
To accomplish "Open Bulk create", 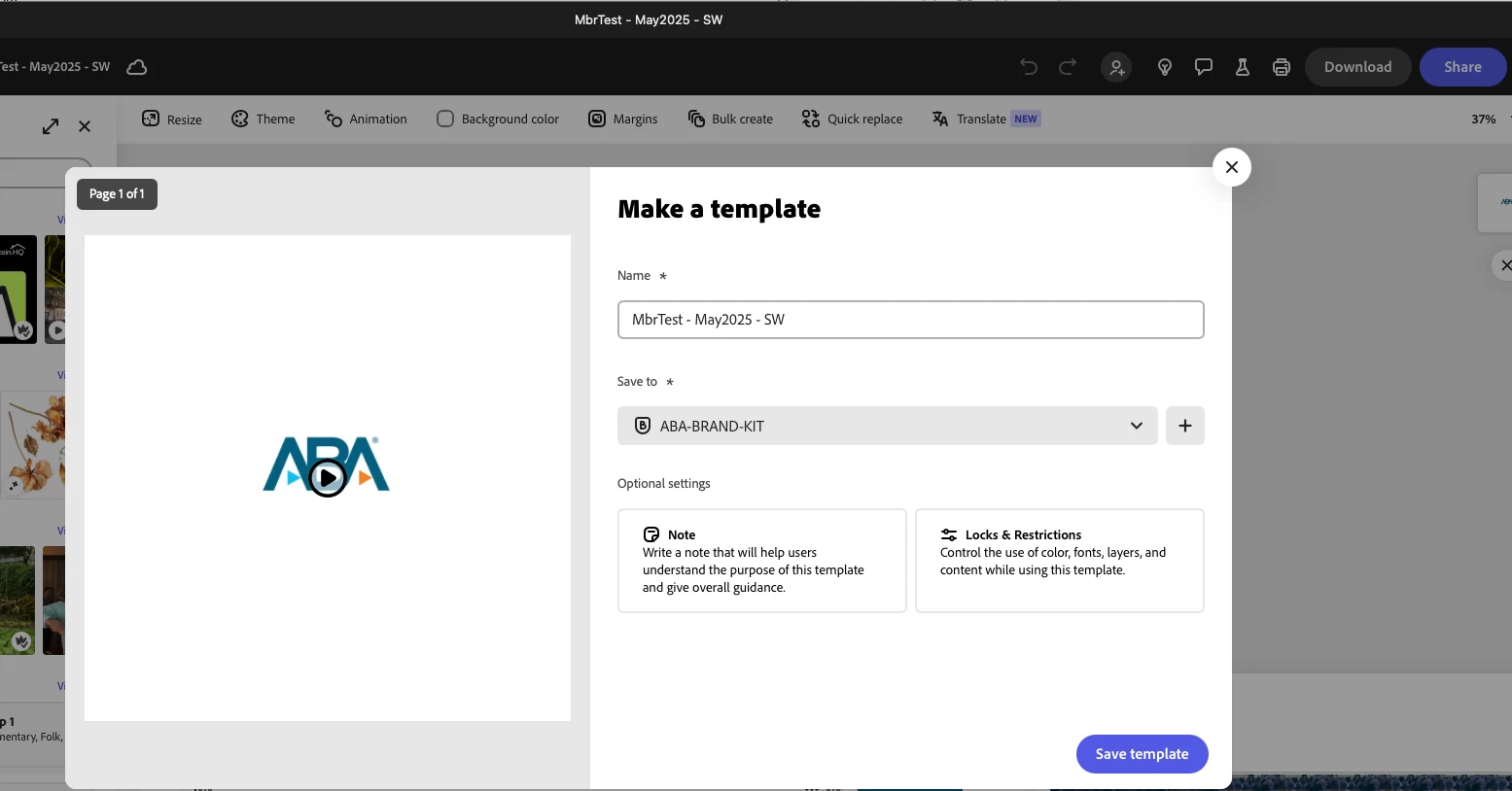I will coord(730,119).
